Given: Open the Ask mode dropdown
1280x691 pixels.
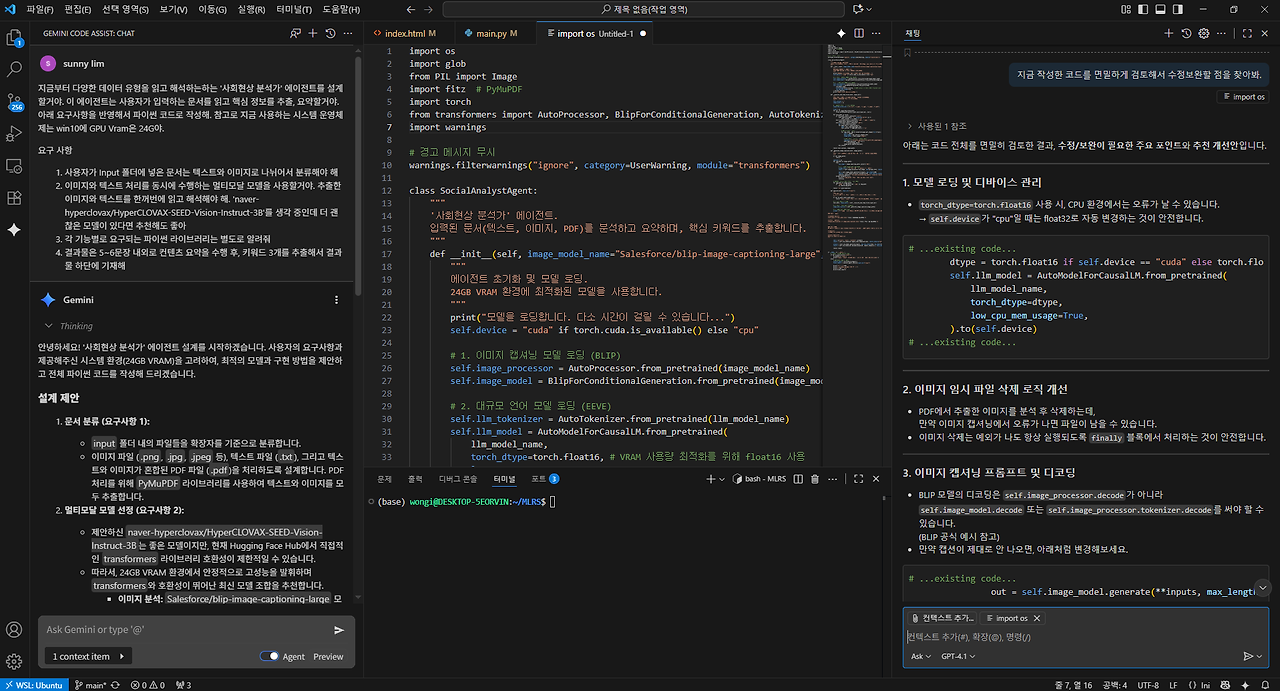Looking at the screenshot, I should click(920, 657).
